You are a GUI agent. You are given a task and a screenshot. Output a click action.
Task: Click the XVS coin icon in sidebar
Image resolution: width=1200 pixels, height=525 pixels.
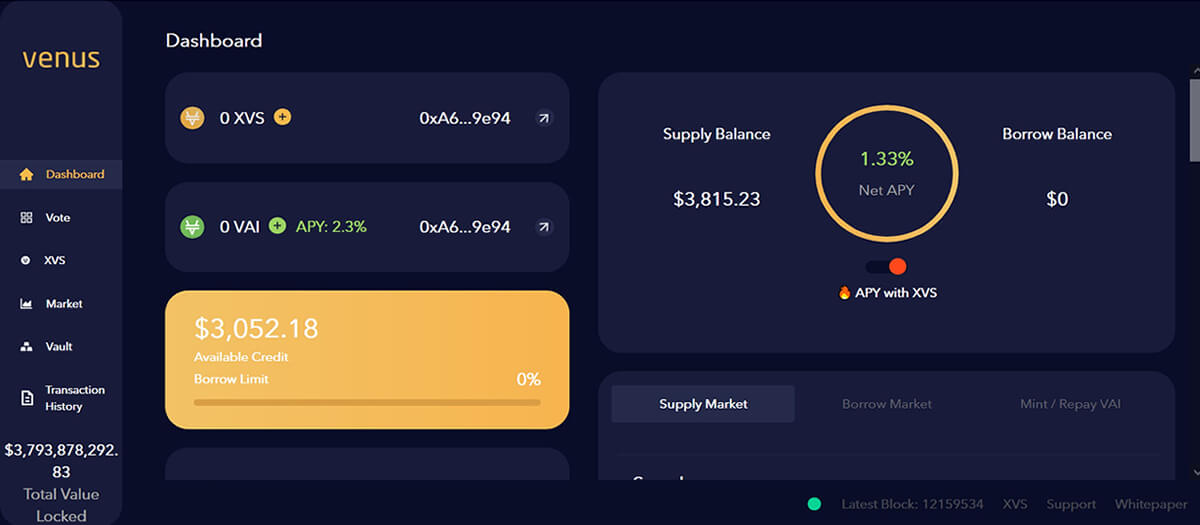(27, 260)
